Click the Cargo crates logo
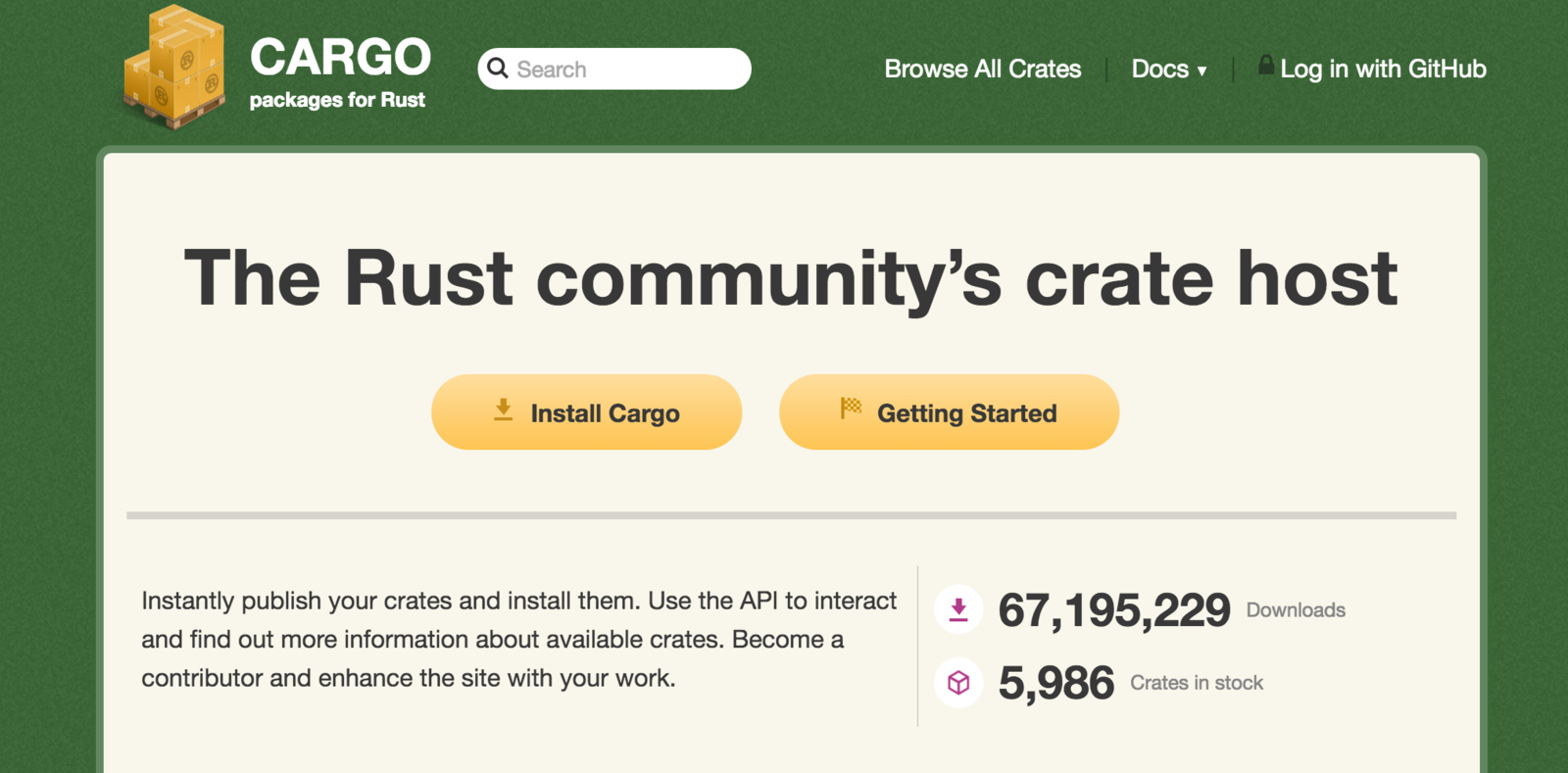Screen dimensions: 1568x773 tap(174, 67)
